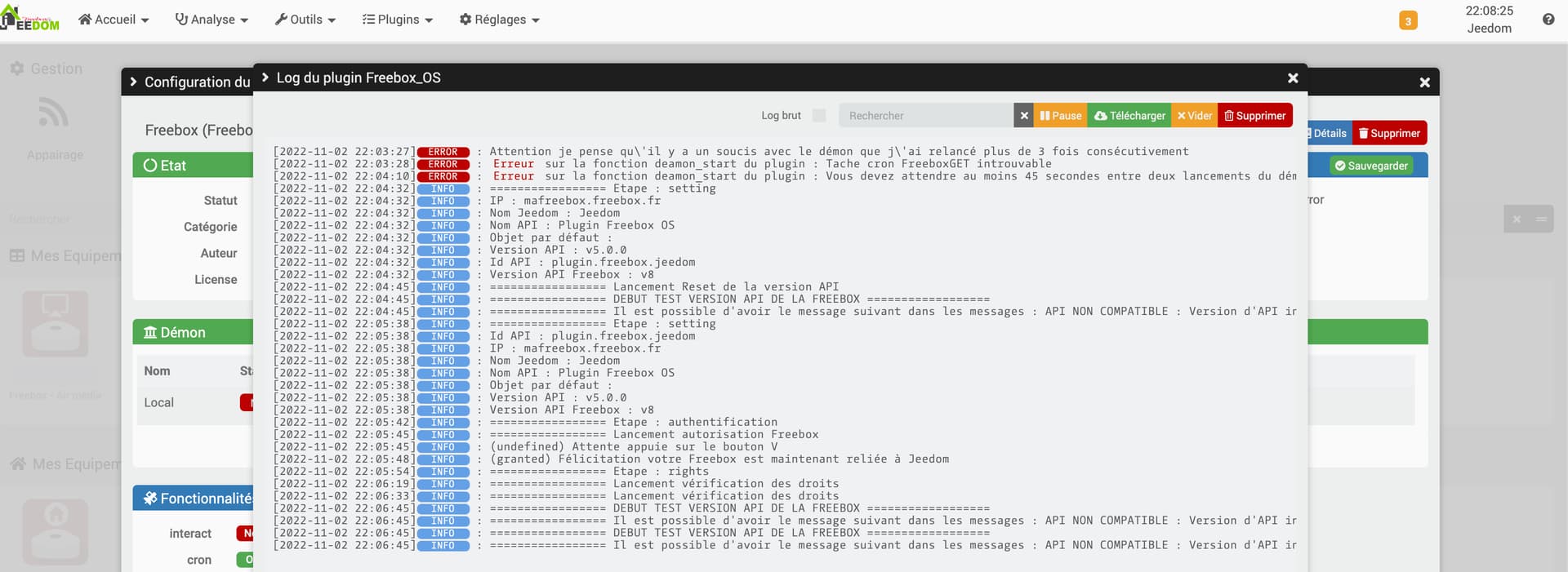
Task: Click the chevron beside Configuration du plugin title
Action: coord(133,82)
